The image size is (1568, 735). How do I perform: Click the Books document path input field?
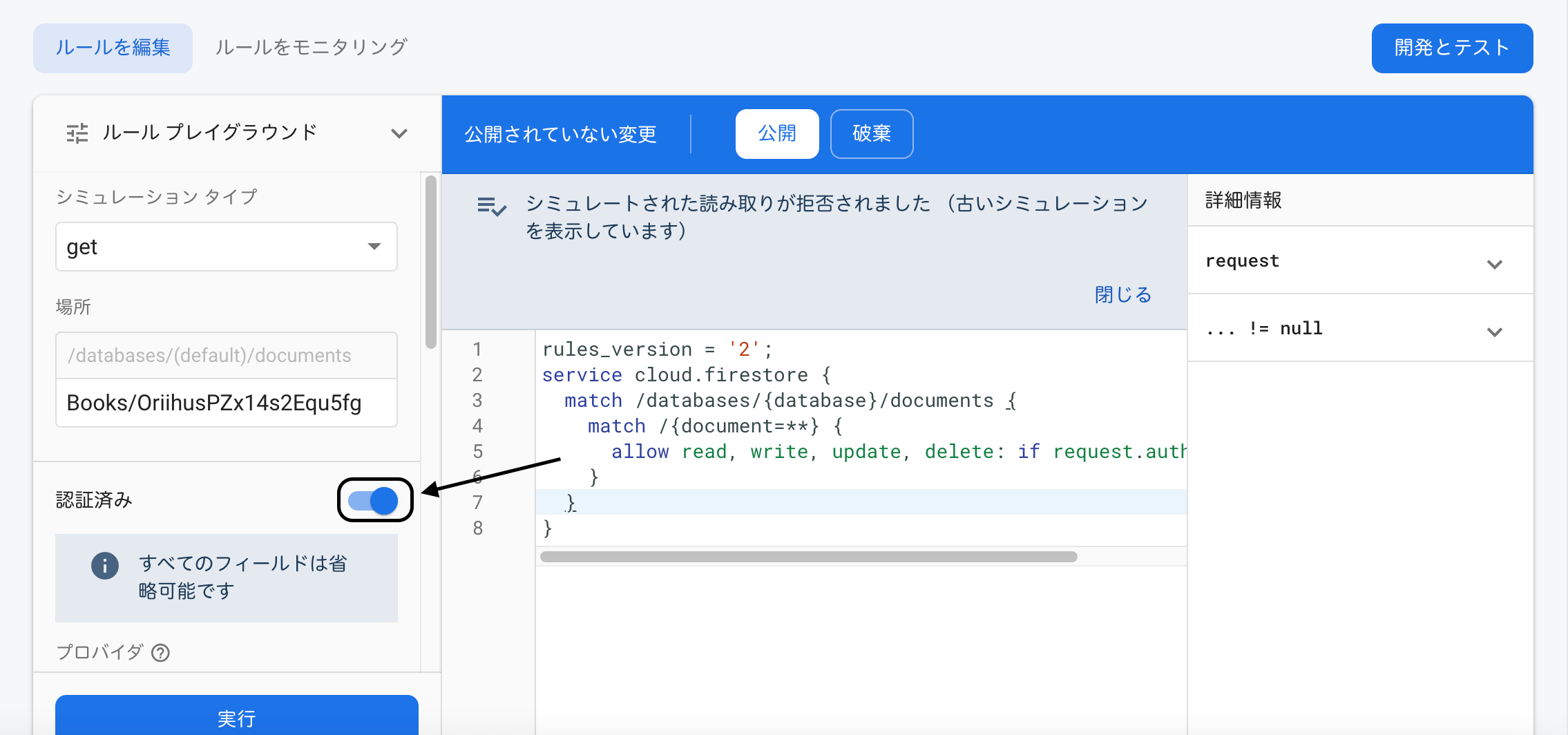[227, 403]
